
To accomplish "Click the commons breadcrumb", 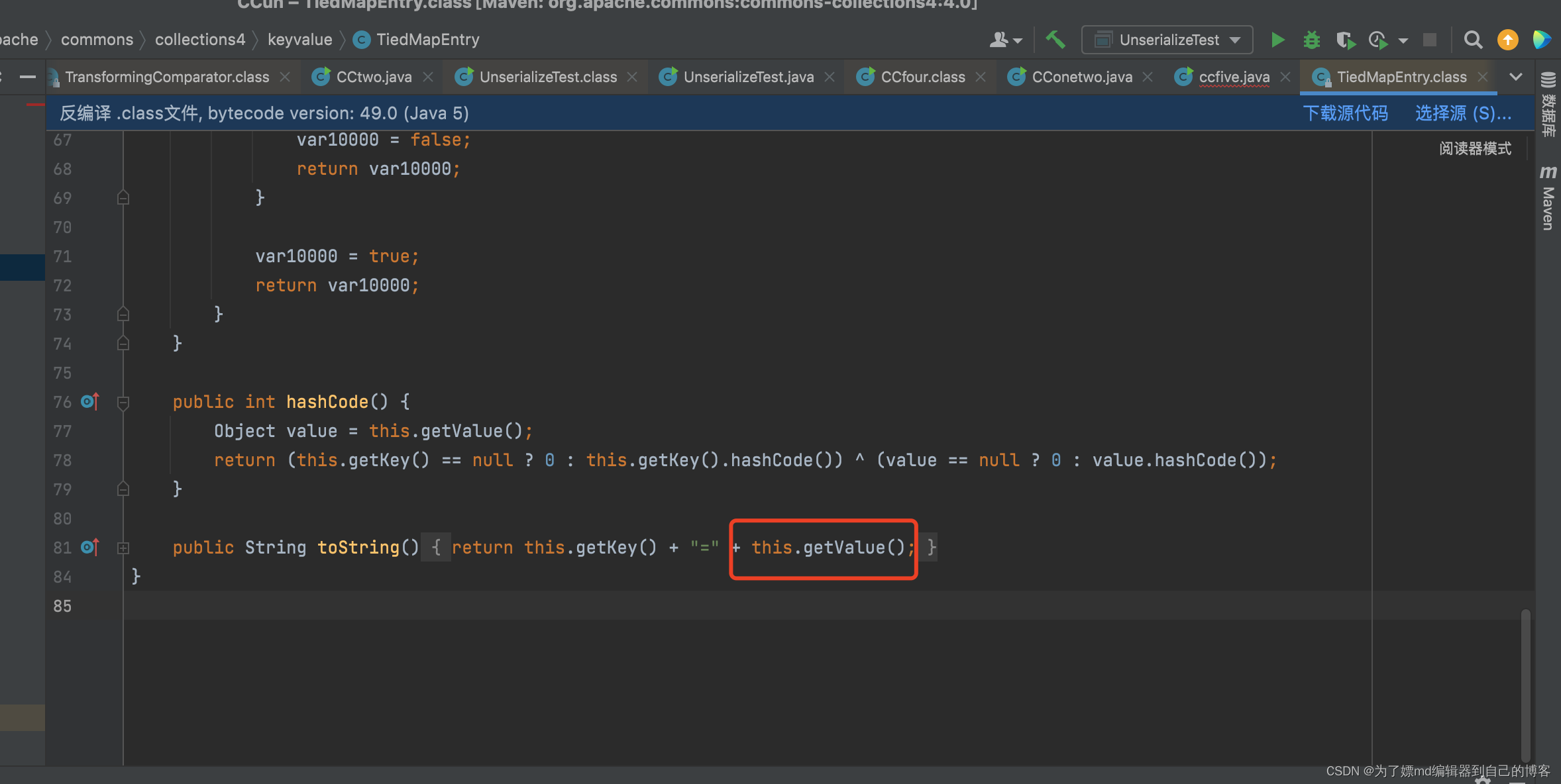I will coord(97,40).
